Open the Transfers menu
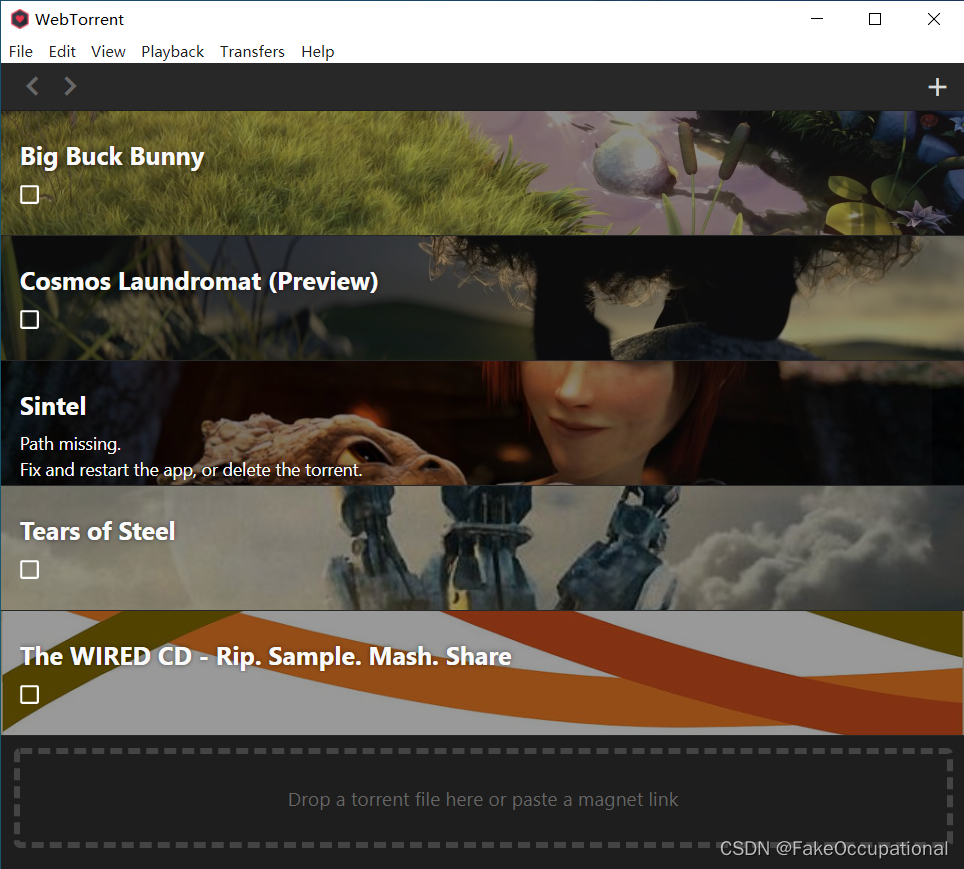This screenshot has height=869, width=964. [x=252, y=52]
